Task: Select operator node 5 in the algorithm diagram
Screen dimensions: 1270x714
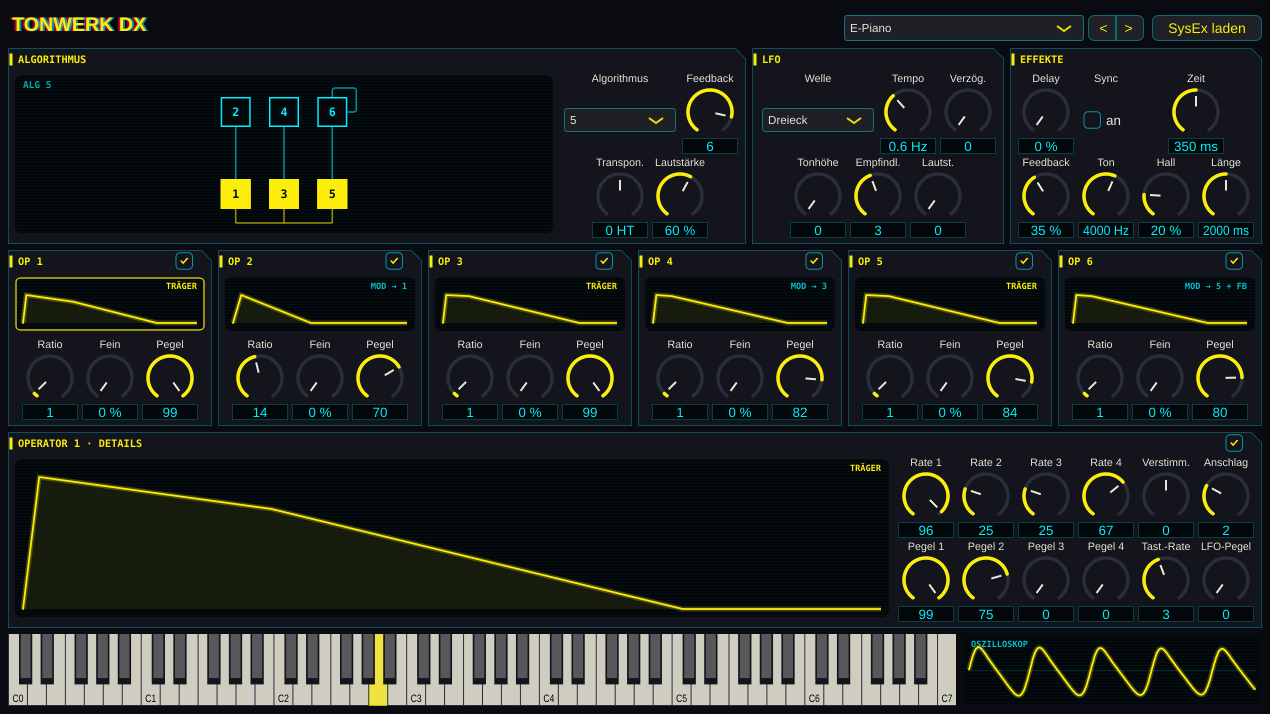Action: [x=332, y=194]
